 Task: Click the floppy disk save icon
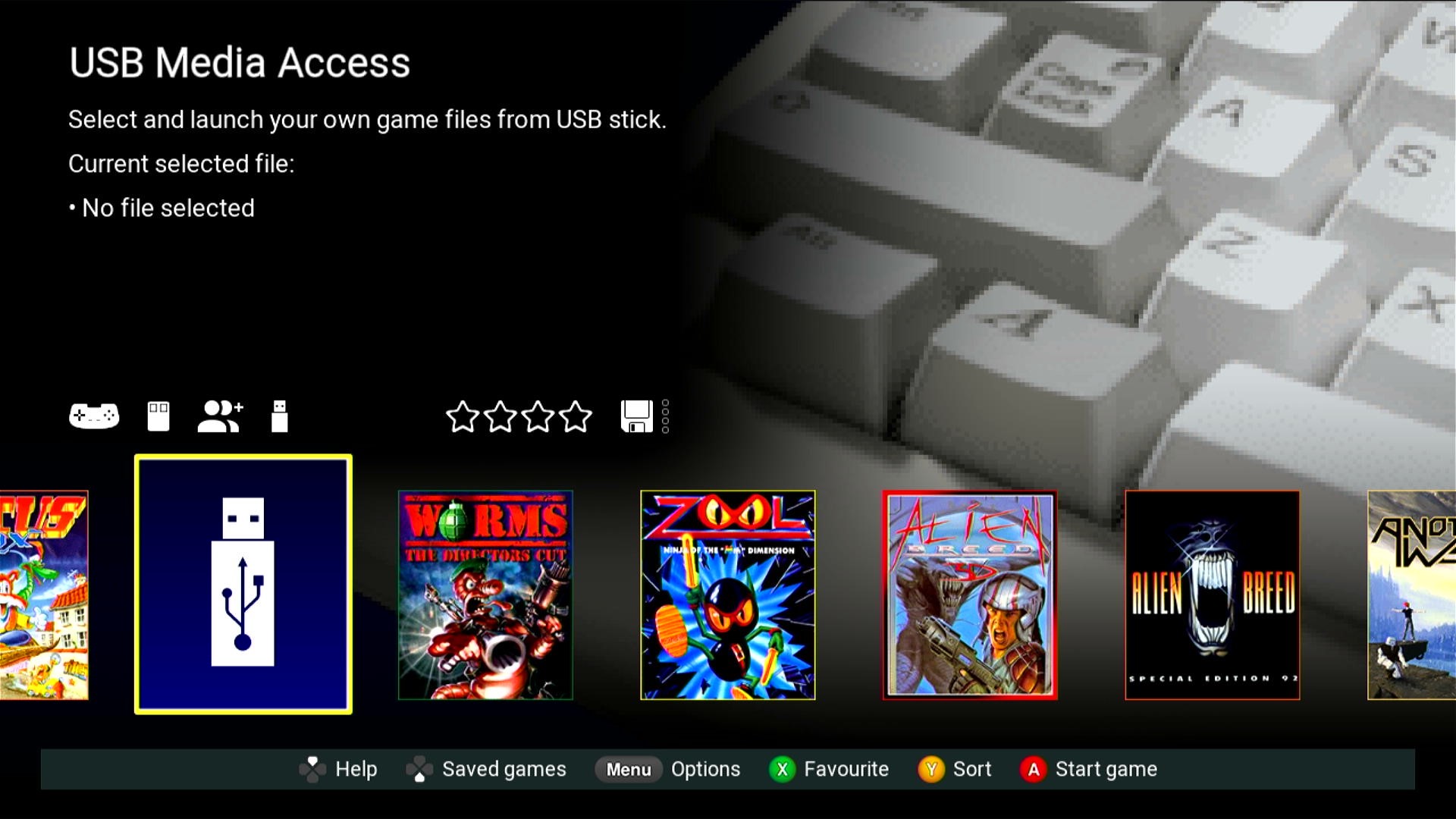(x=637, y=416)
